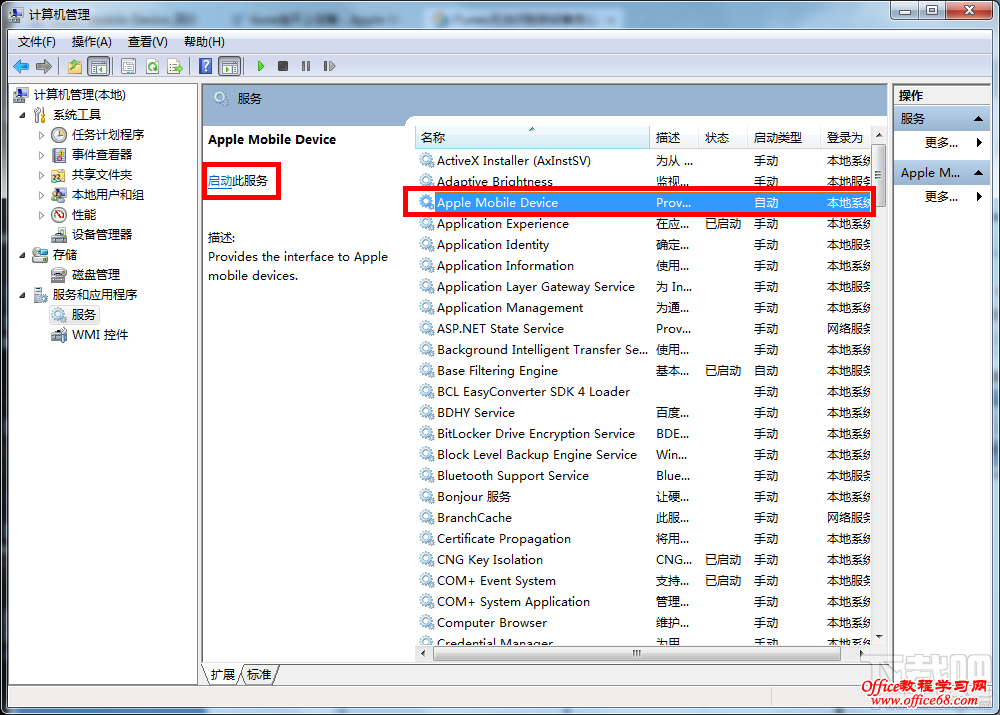Click the horizontal scrollbar under services list
Image resolution: width=1000 pixels, height=715 pixels.
[x=636, y=653]
